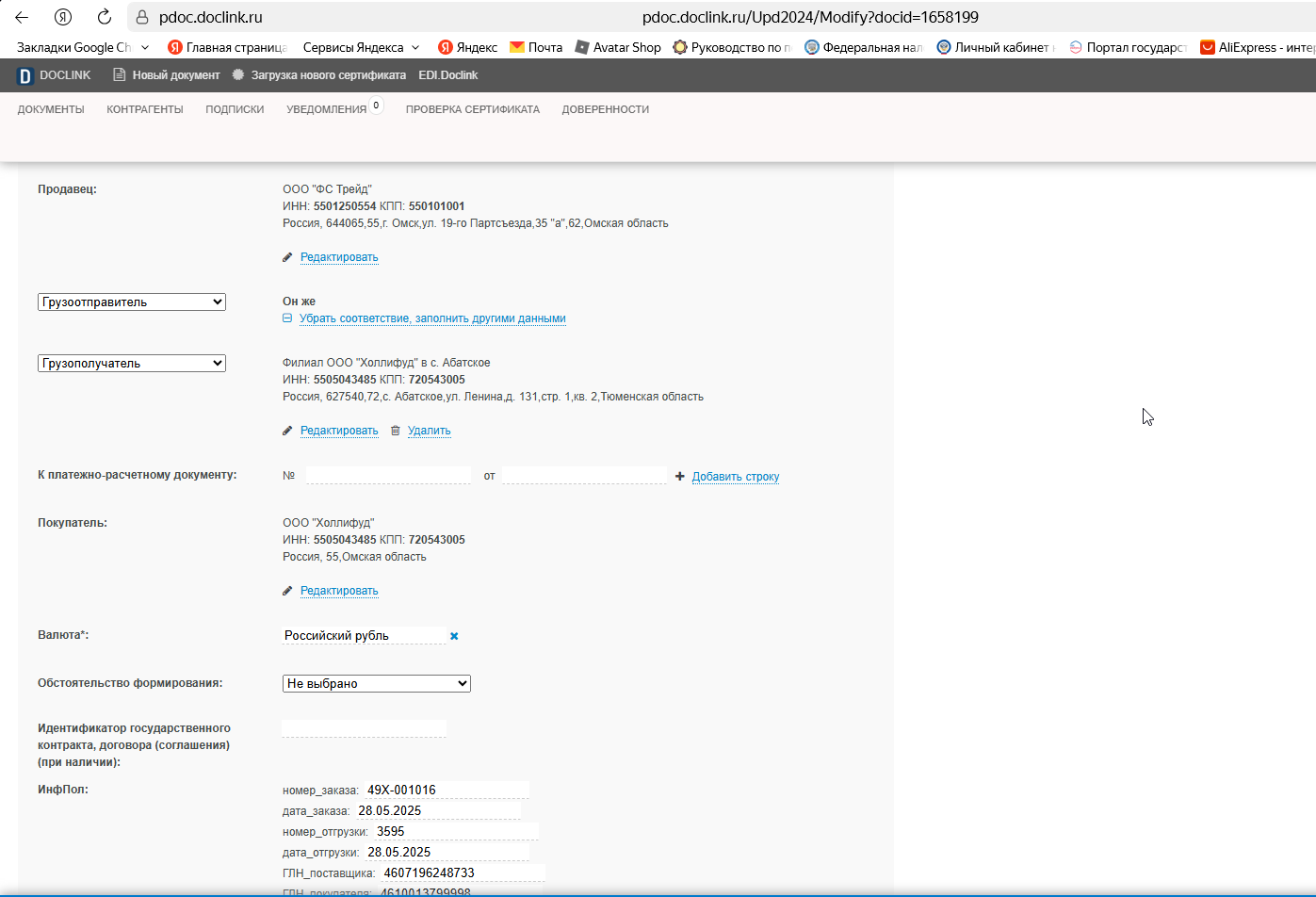Go back with the browser back arrow

click(x=22, y=17)
